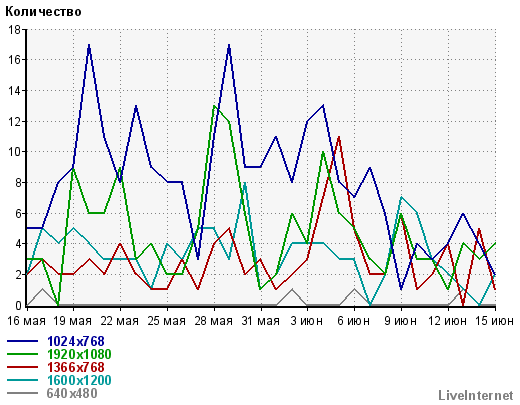Click the 10 value on the Y axis
Image resolution: width=520 pixels, height=405 pixels.
click(x=15, y=152)
